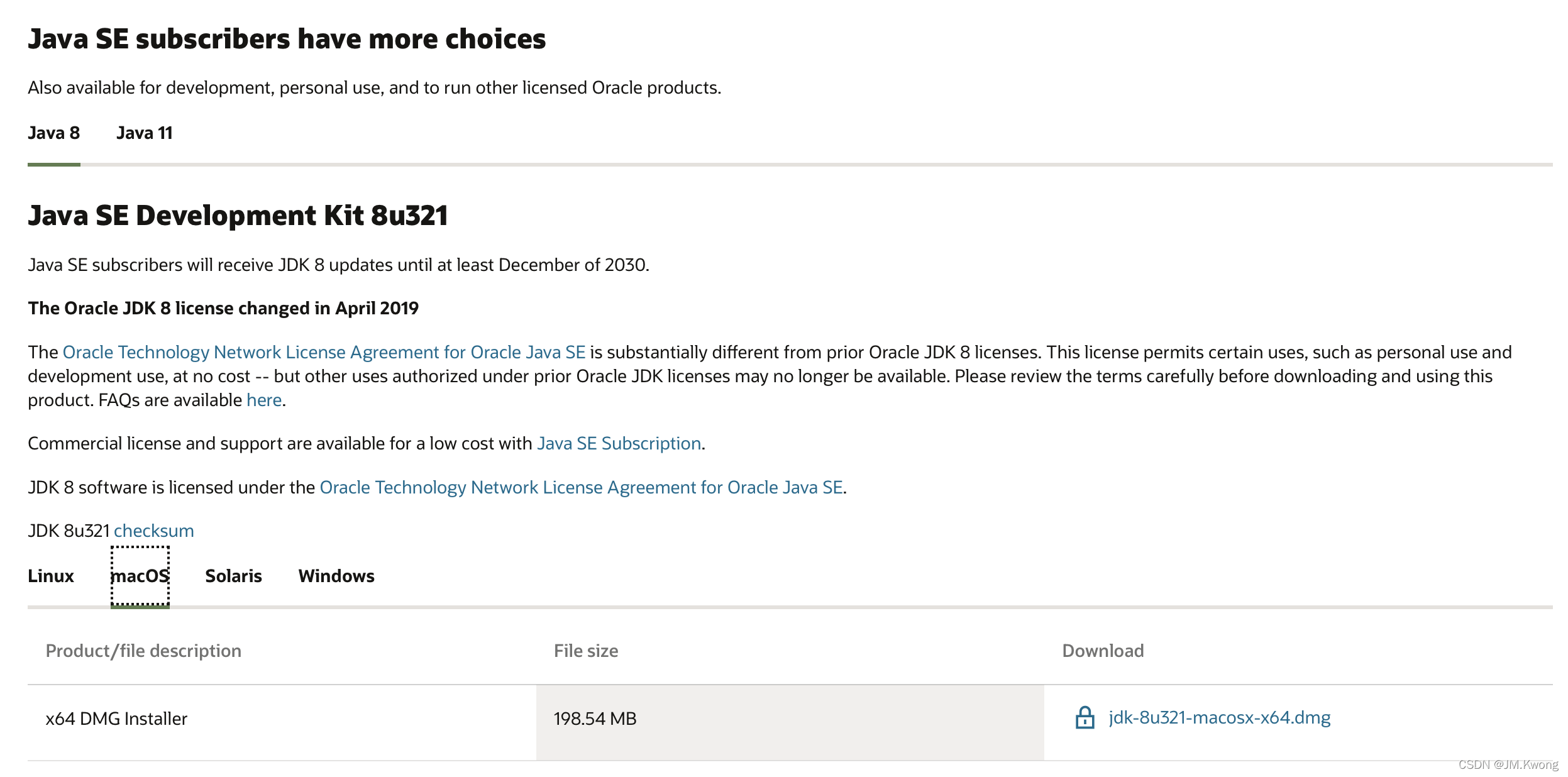Follow the Java SE Subscription link

[619, 444]
